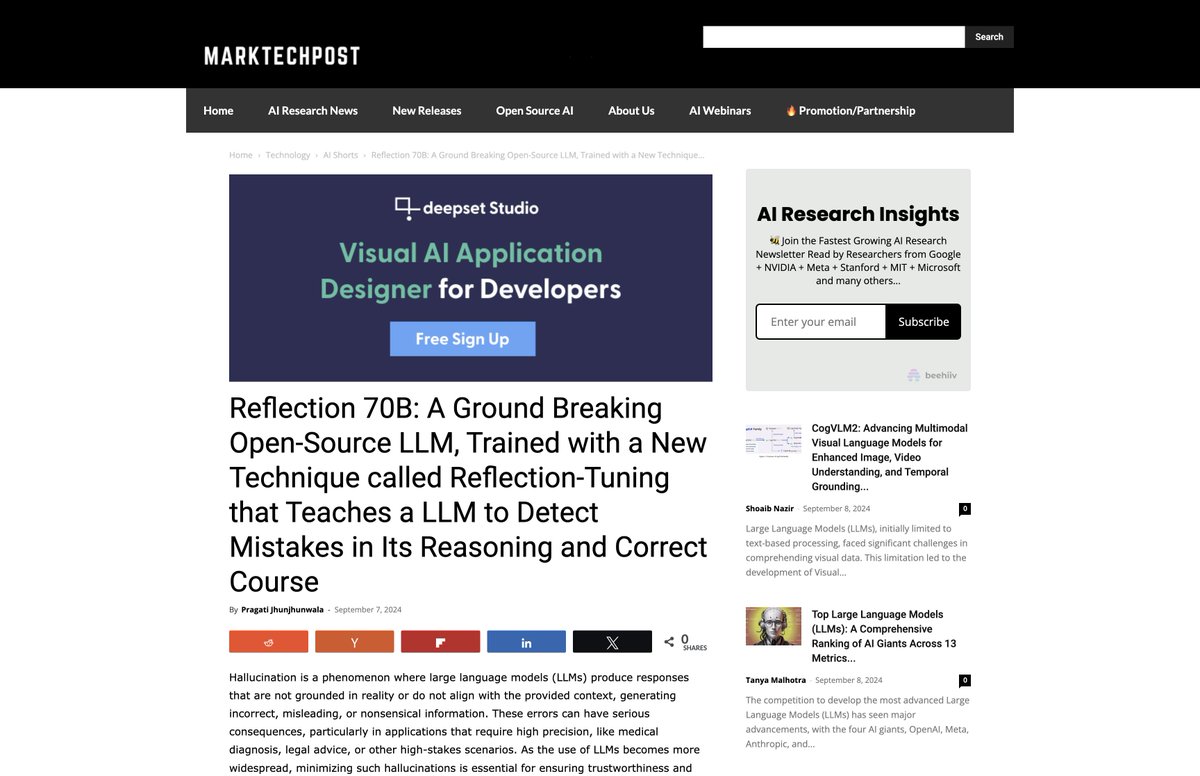Click the Reflection 70B breadcrumb text
The image size is (1200, 776).
[x=538, y=155]
